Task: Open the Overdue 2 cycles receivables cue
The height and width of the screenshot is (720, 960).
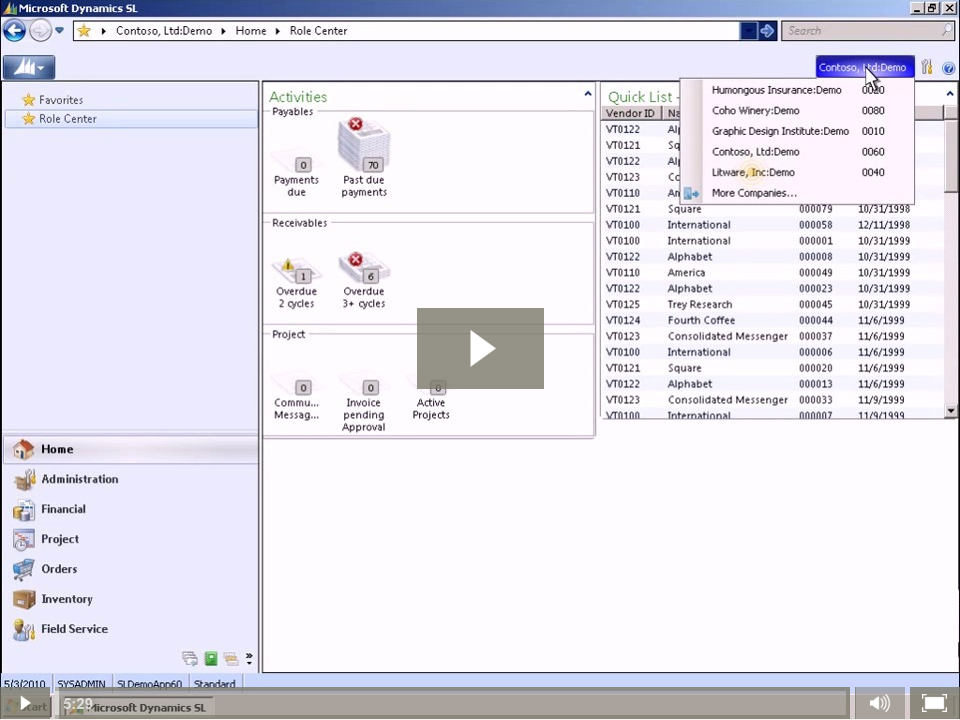Action: 296,283
